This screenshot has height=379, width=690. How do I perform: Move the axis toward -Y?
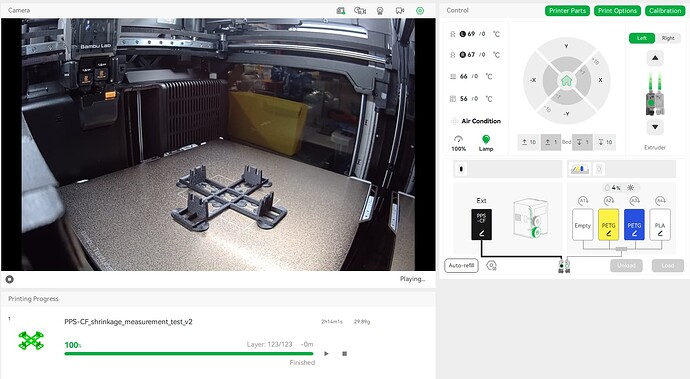click(x=566, y=114)
